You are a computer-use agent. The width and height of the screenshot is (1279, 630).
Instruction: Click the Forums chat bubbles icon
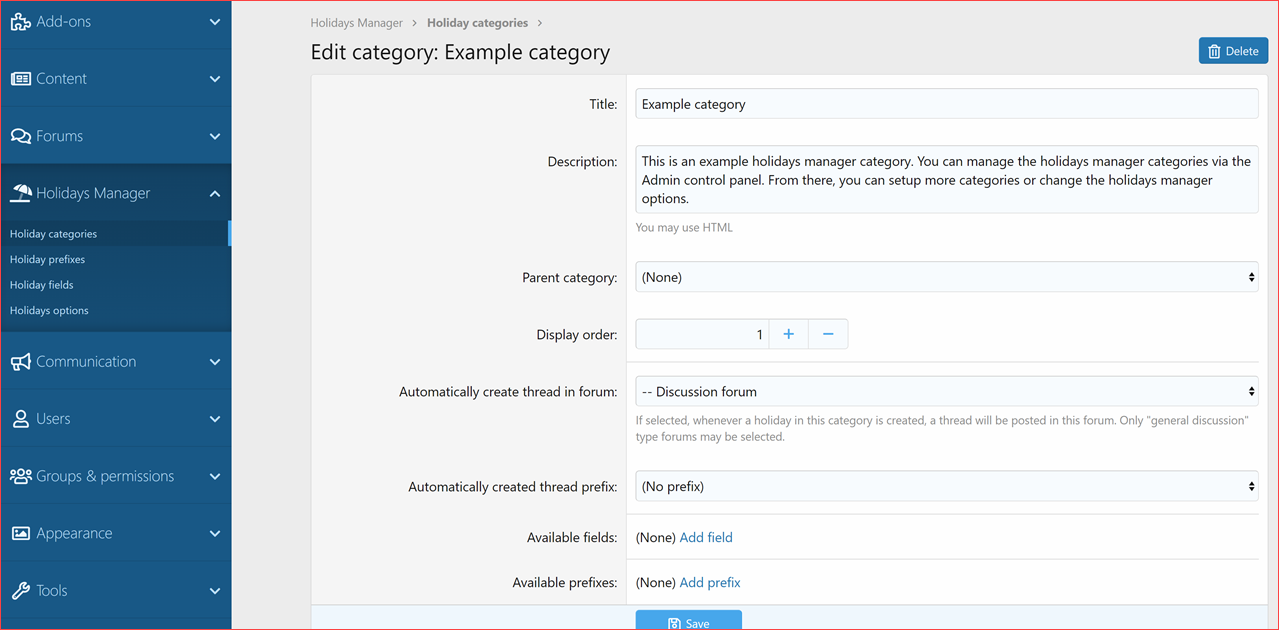point(20,136)
